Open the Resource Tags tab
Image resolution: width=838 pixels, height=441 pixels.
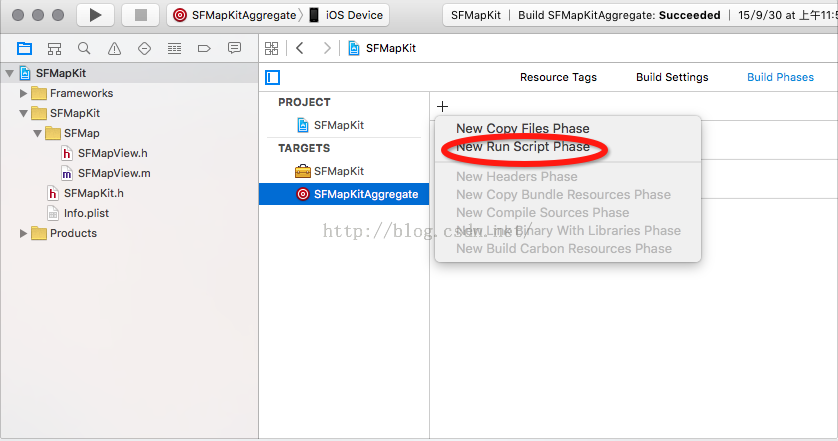[x=558, y=77]
